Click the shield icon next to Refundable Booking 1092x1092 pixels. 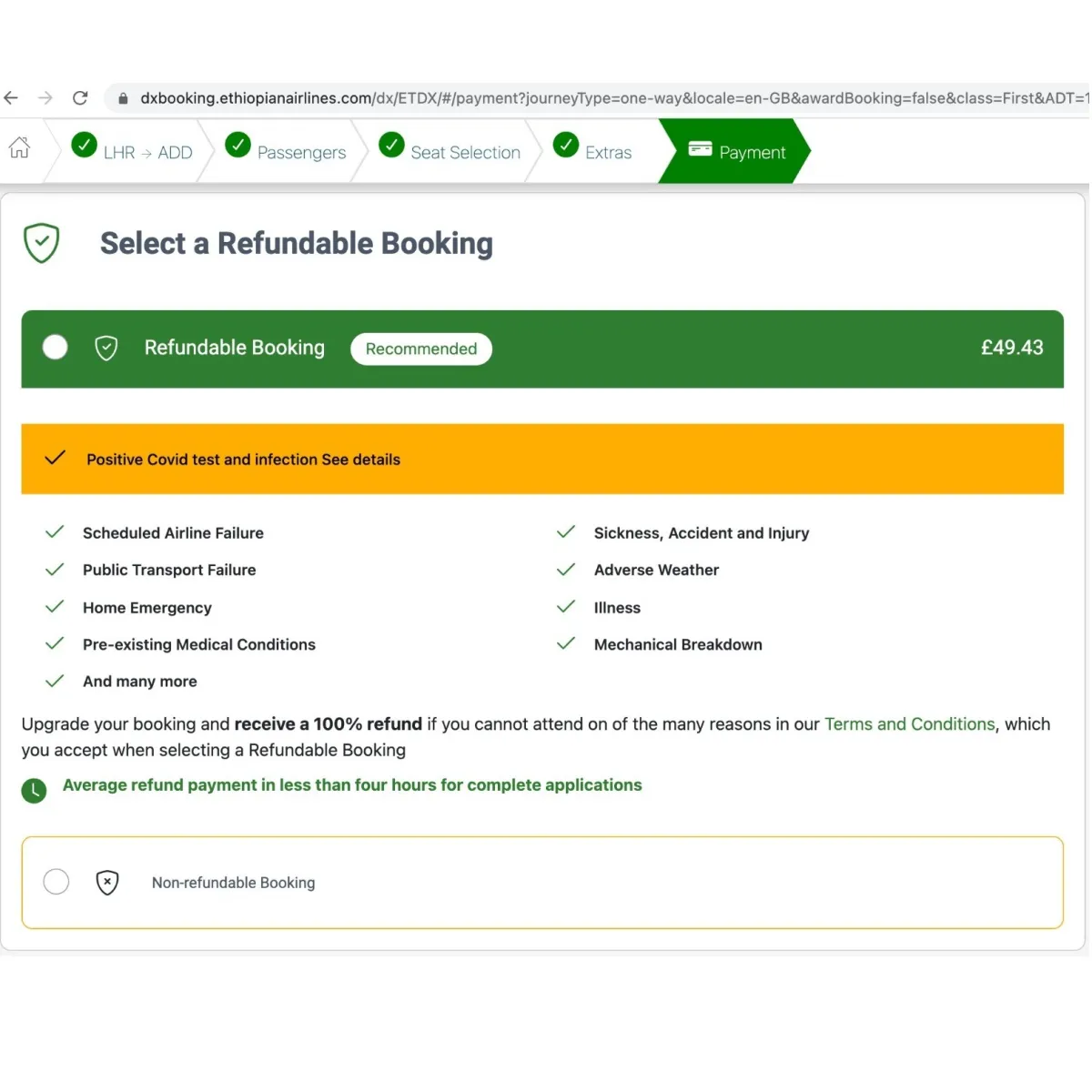point(106,348)
